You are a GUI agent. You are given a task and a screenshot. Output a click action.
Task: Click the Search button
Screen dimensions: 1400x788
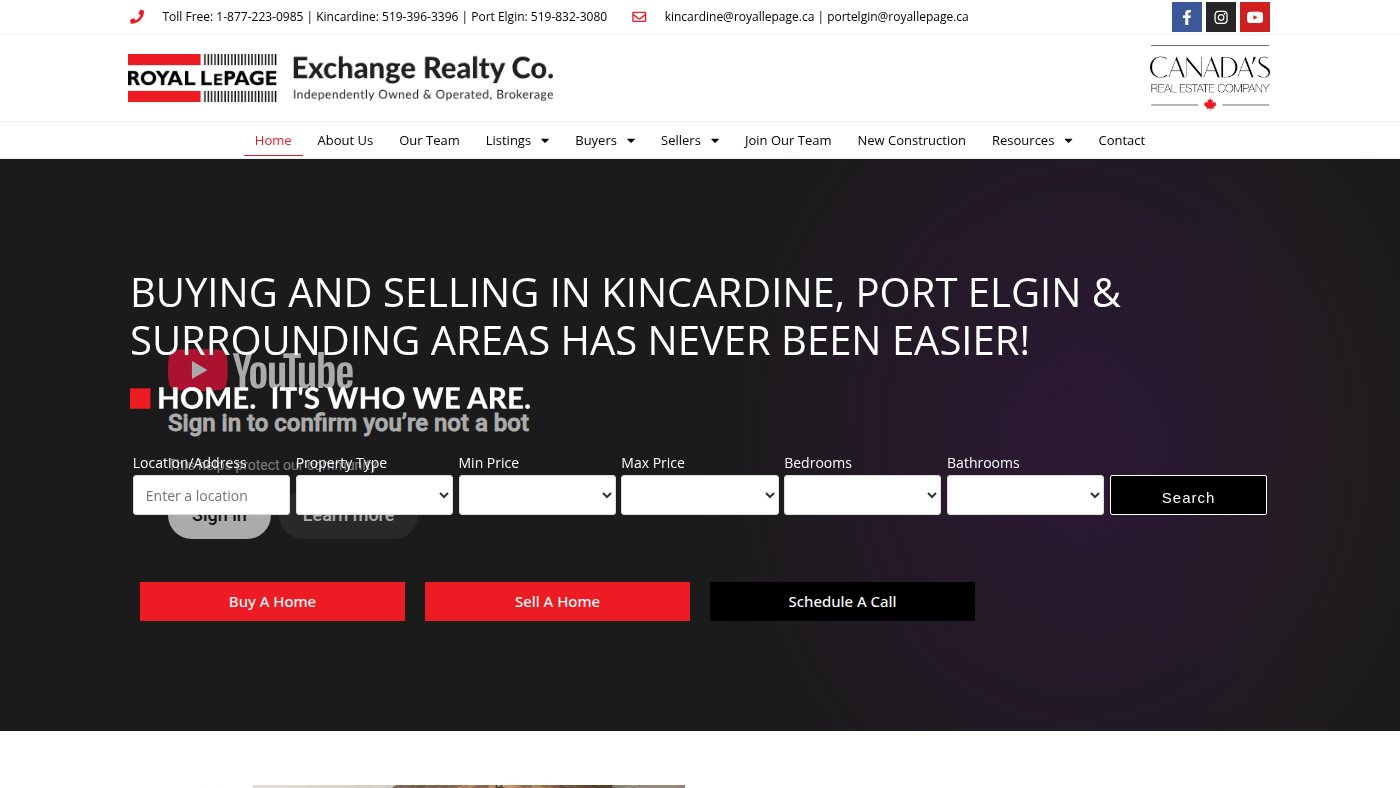[x=1188, y=496]
